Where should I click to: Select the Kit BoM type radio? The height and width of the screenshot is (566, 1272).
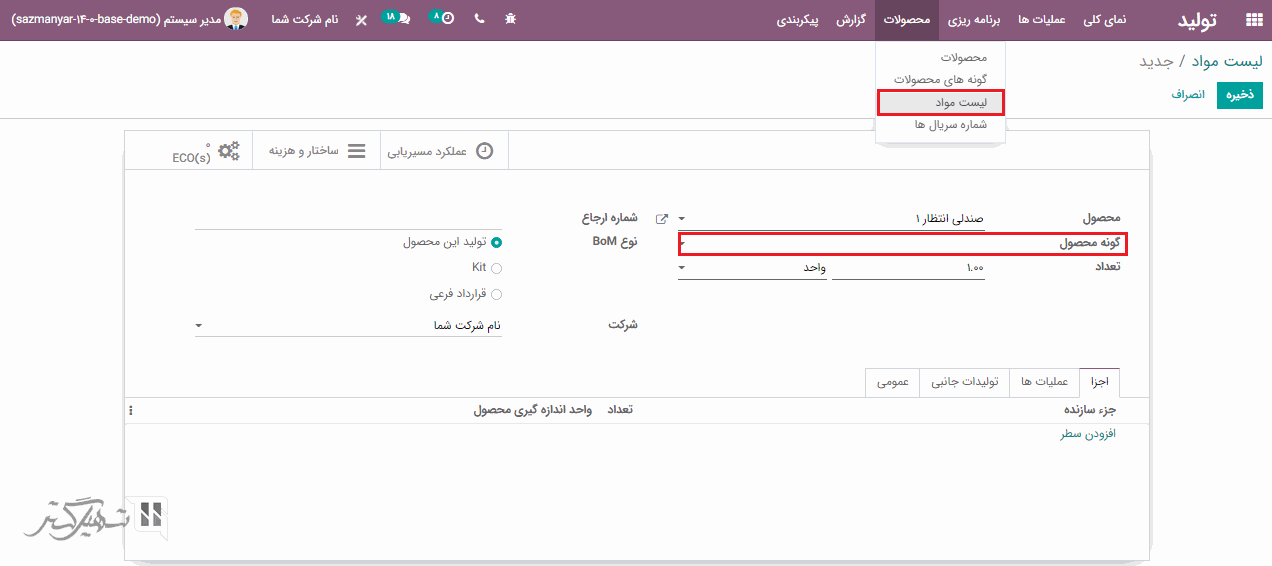pos(497,268)
